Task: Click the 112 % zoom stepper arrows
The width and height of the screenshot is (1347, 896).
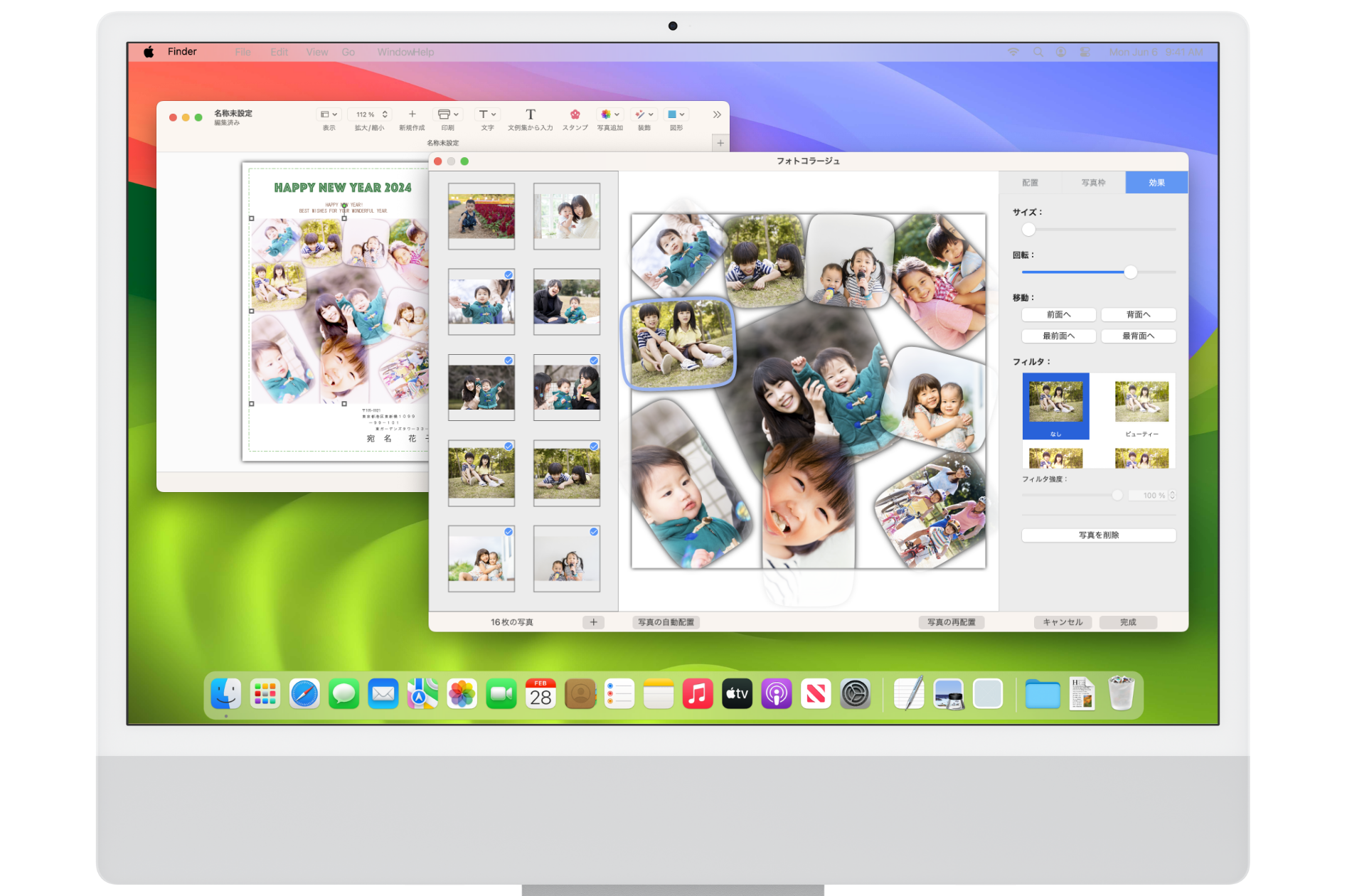Action: [385, 114]
